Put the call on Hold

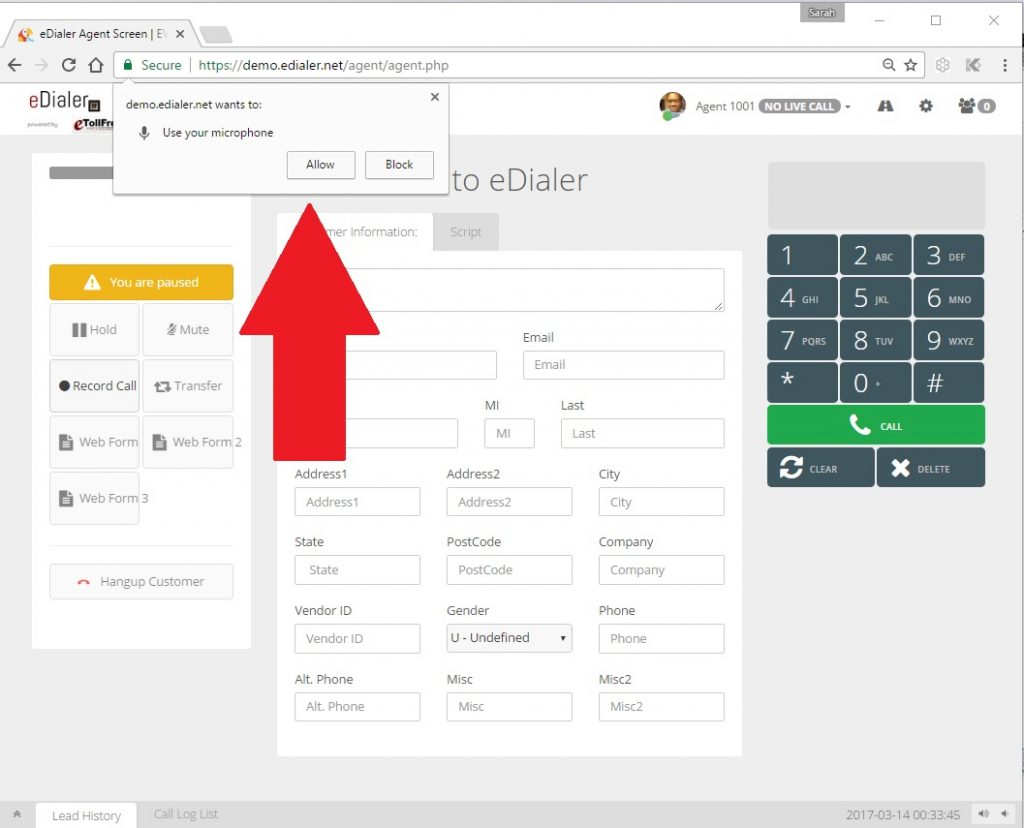95,330
